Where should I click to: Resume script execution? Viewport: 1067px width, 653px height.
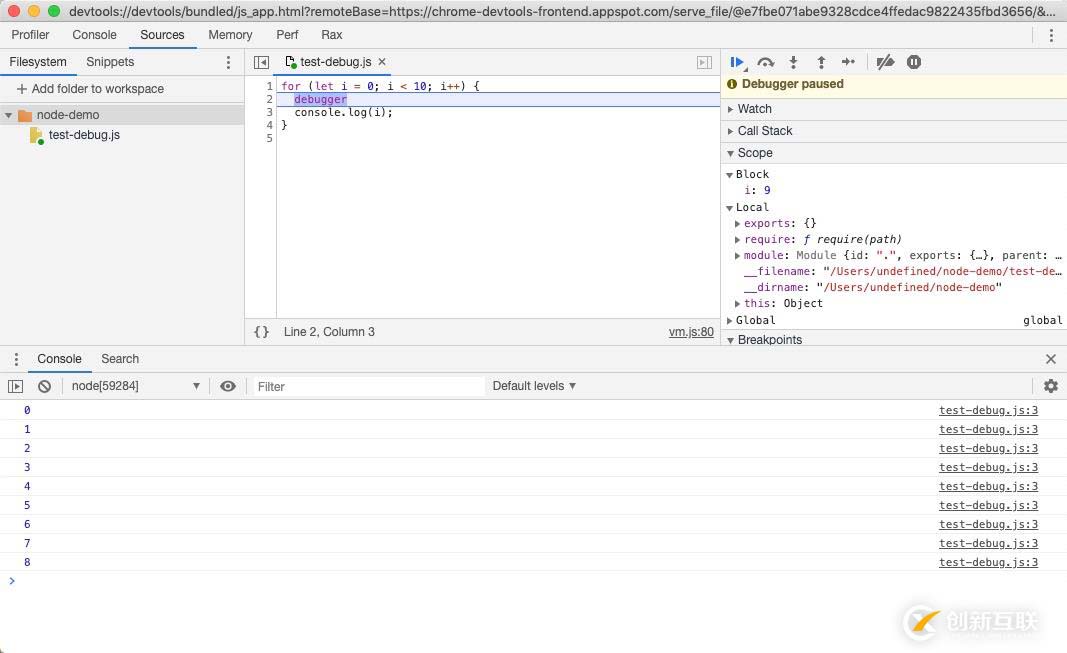coord(737,63)
